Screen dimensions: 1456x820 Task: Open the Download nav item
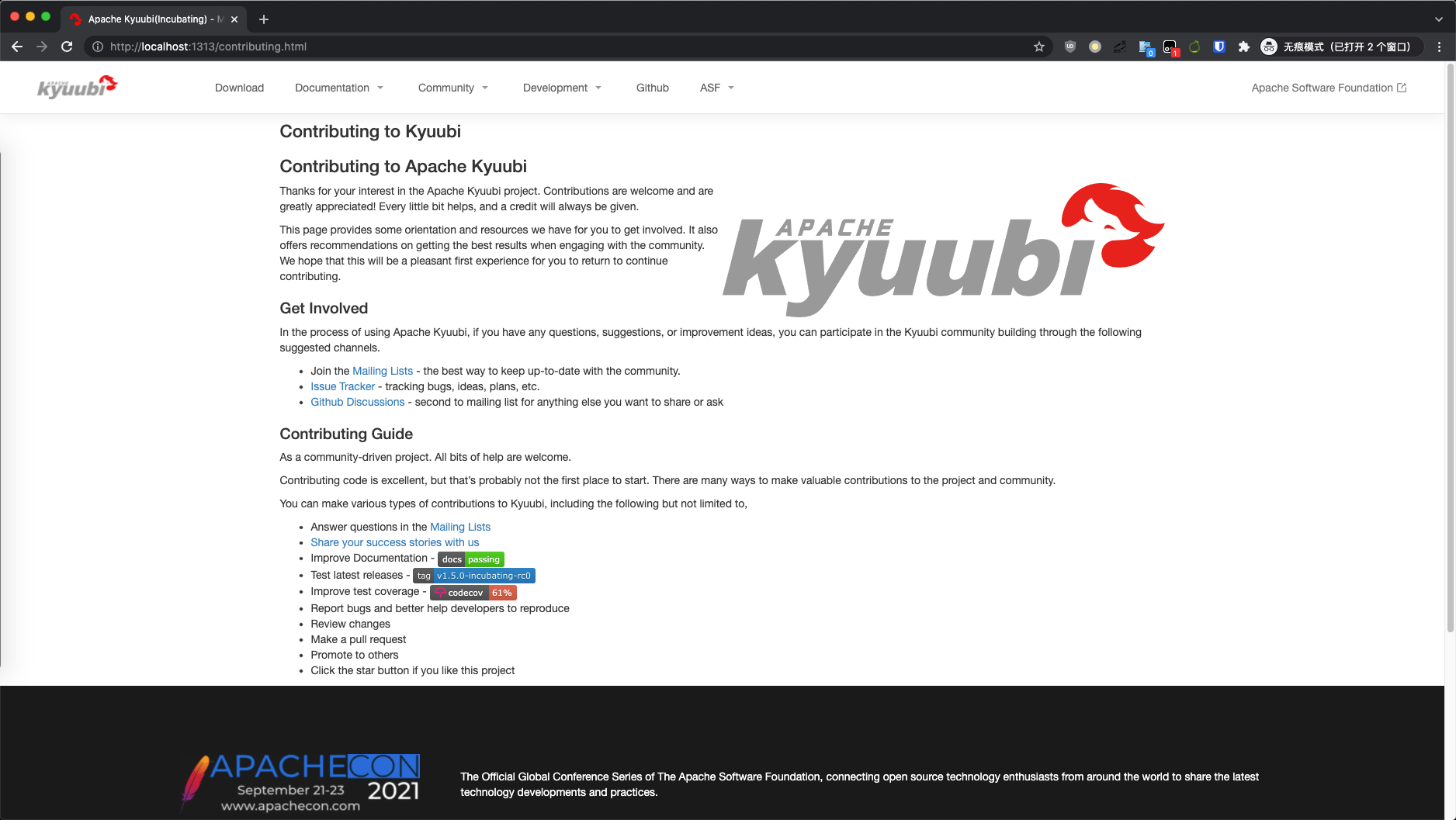[239, 88]
